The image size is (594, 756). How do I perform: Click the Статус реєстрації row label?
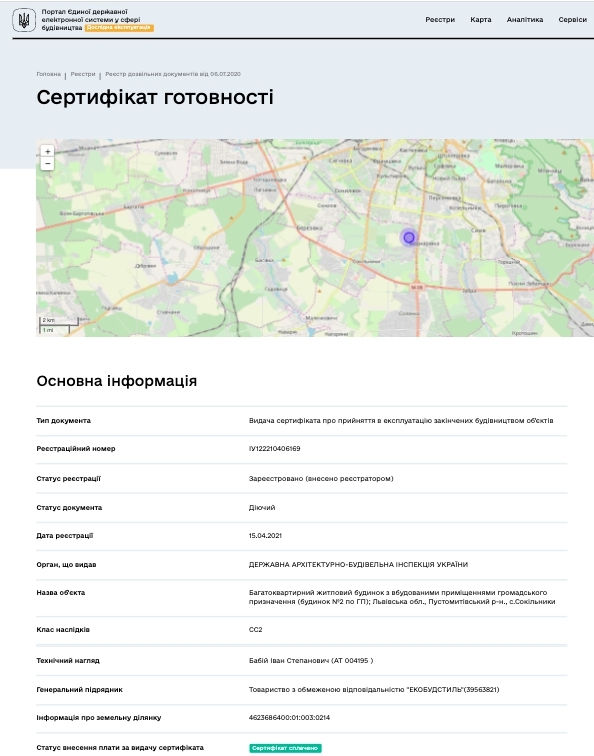68,479
